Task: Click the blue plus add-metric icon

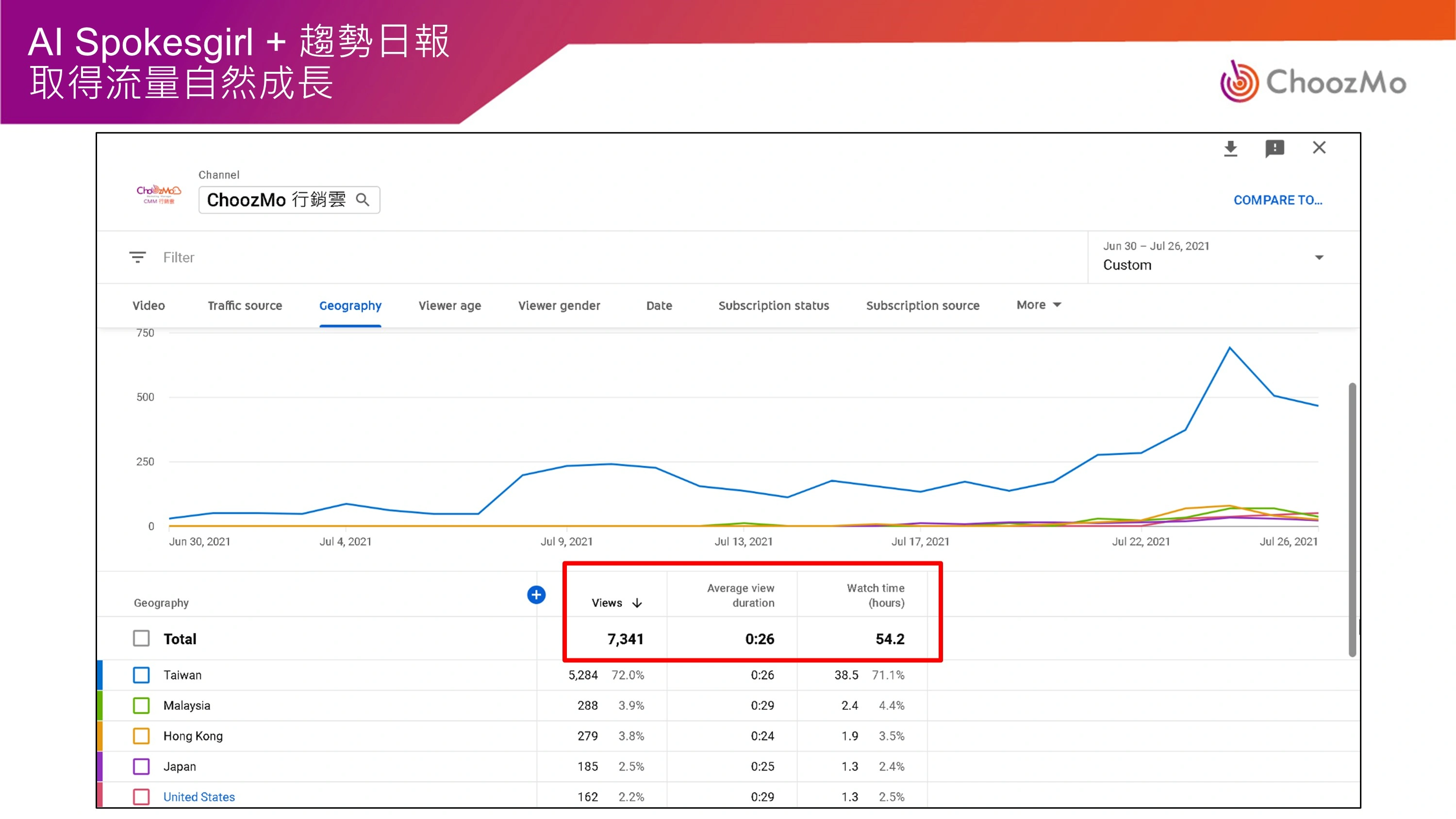Action: pyautogui.click(x=536, y=595)
